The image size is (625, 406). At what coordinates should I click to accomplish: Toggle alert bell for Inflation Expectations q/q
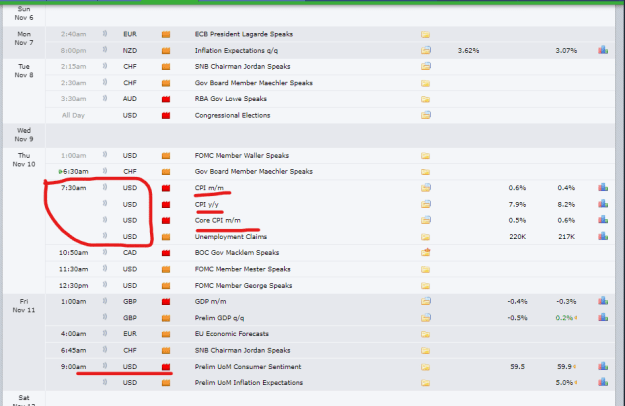pos(105,50)
